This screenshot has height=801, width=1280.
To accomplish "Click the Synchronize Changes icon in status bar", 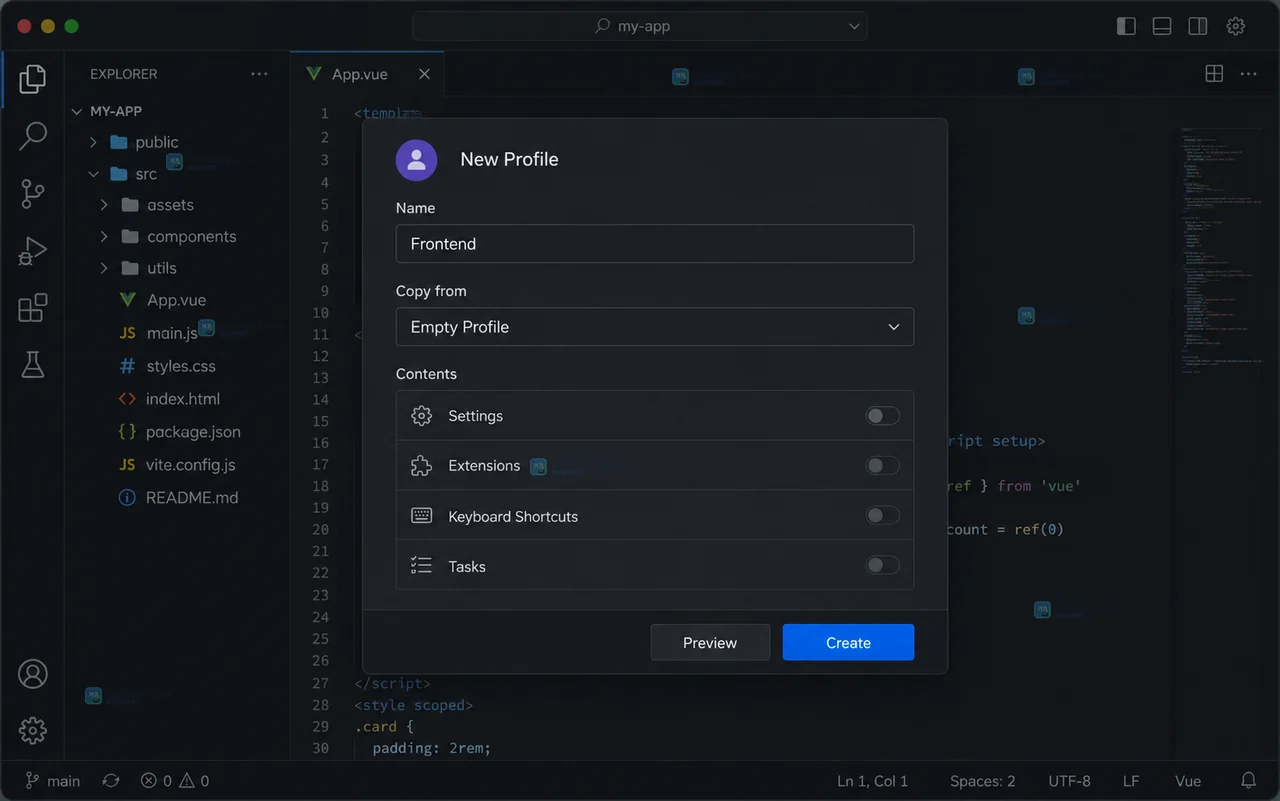I will click(x=111, y=781).
